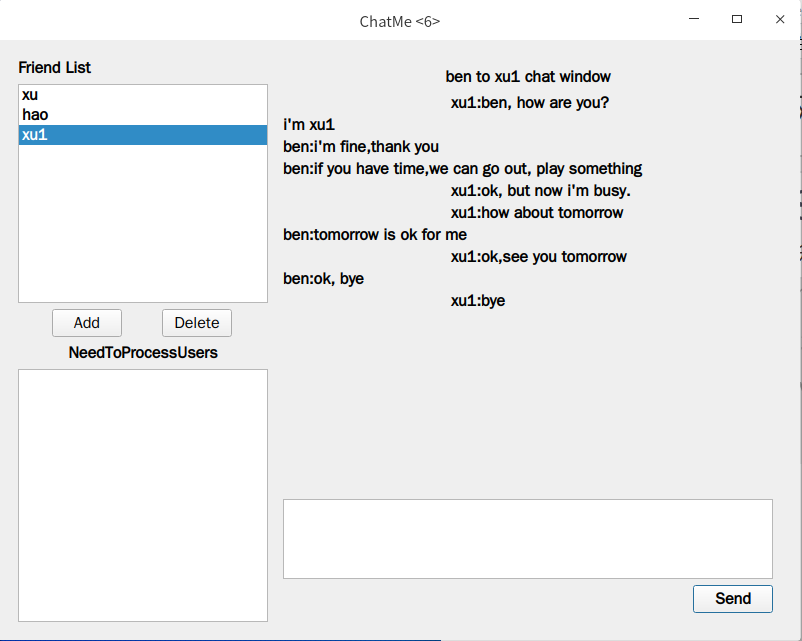Click the final message "xu1:bye"
The width and height of the screenshot is (802, 641).
pos(478,301)
